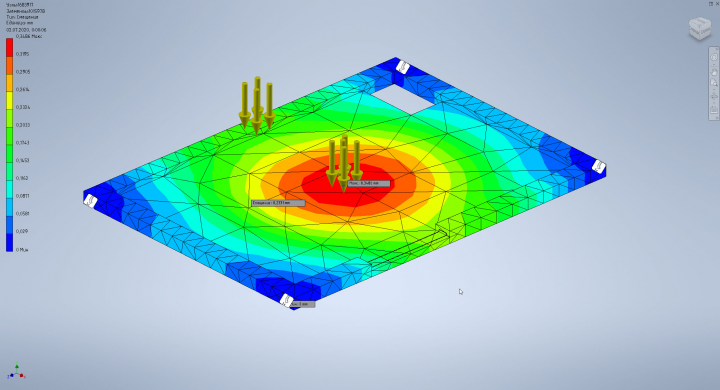Expand the dropdown arrow below the Zoom tool
Image resolution: width=720 pixels, height=390 pixels.
714,89
